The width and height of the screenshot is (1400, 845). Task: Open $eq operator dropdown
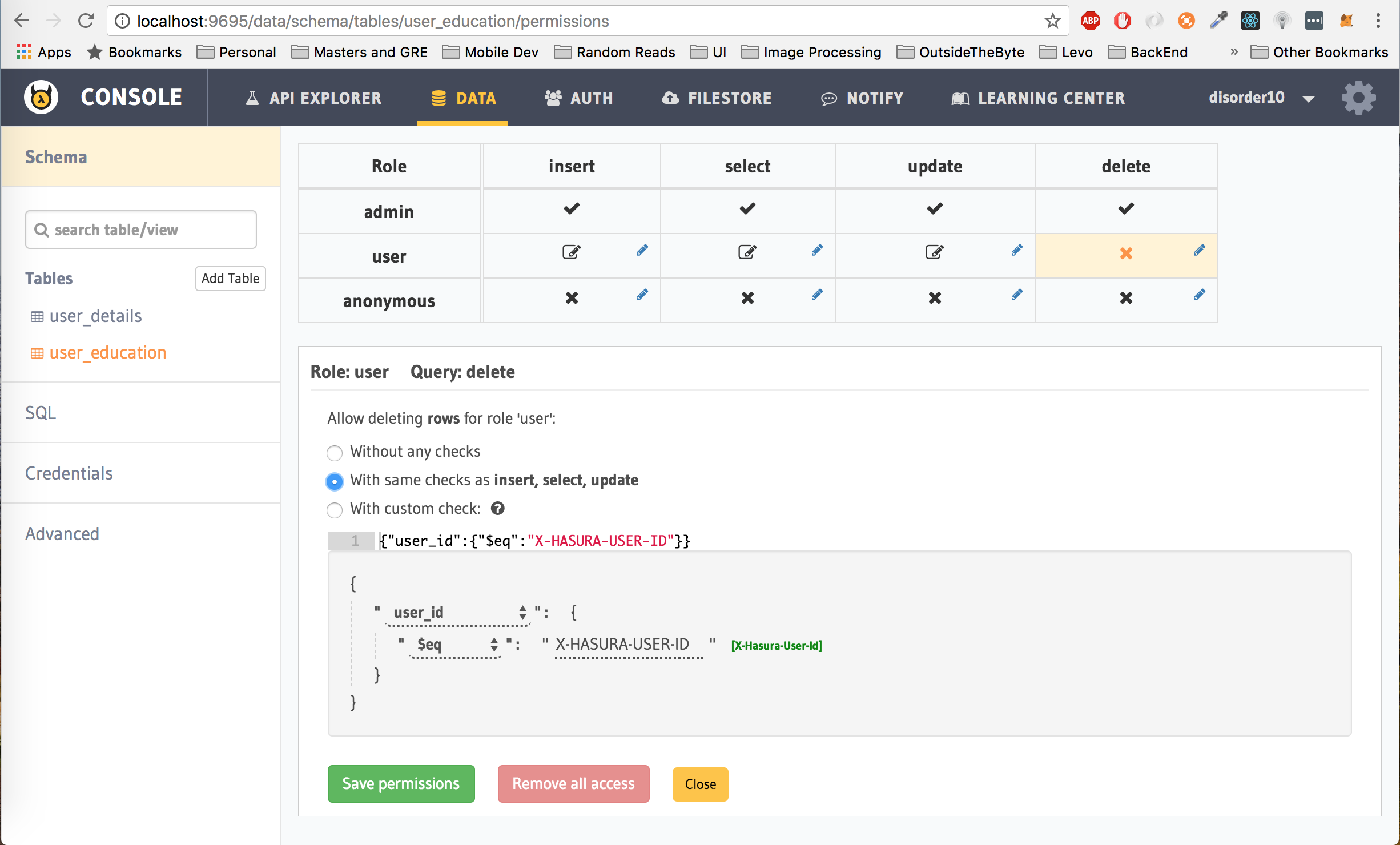[x=456, y=645]
